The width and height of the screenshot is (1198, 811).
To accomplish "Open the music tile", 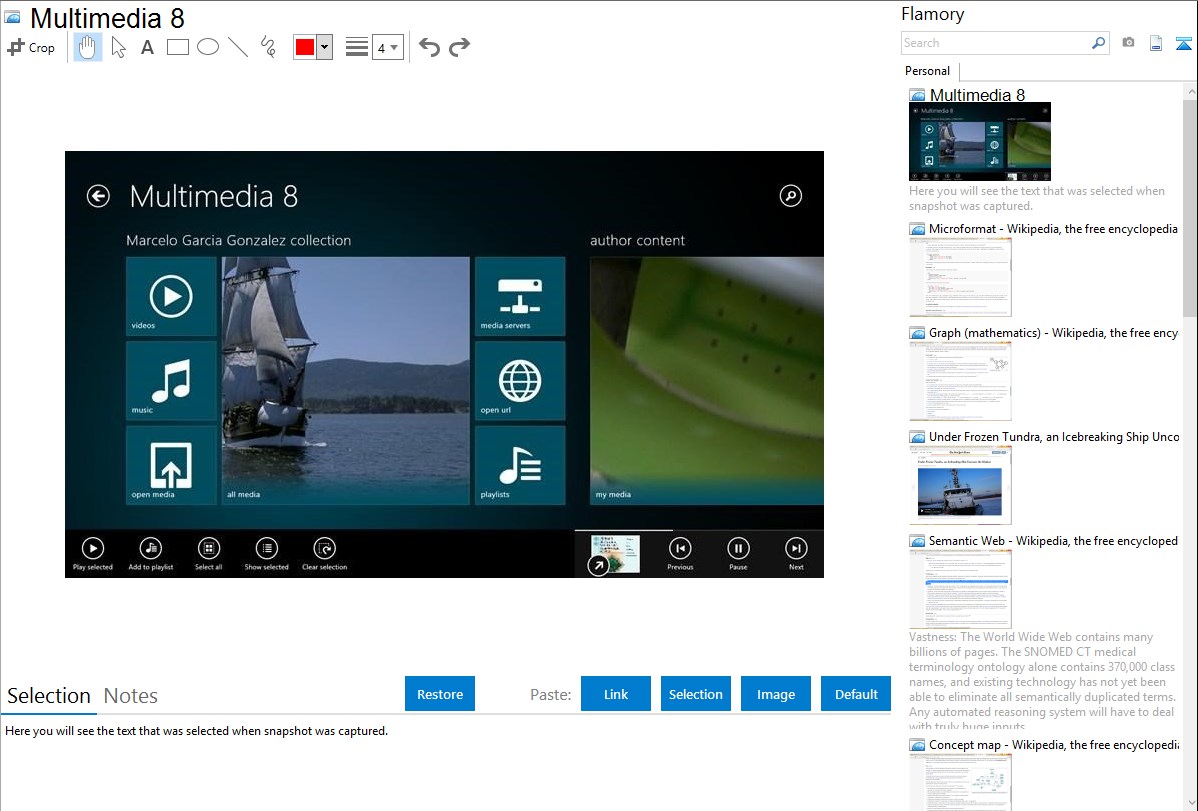I will tap(171, 381).
